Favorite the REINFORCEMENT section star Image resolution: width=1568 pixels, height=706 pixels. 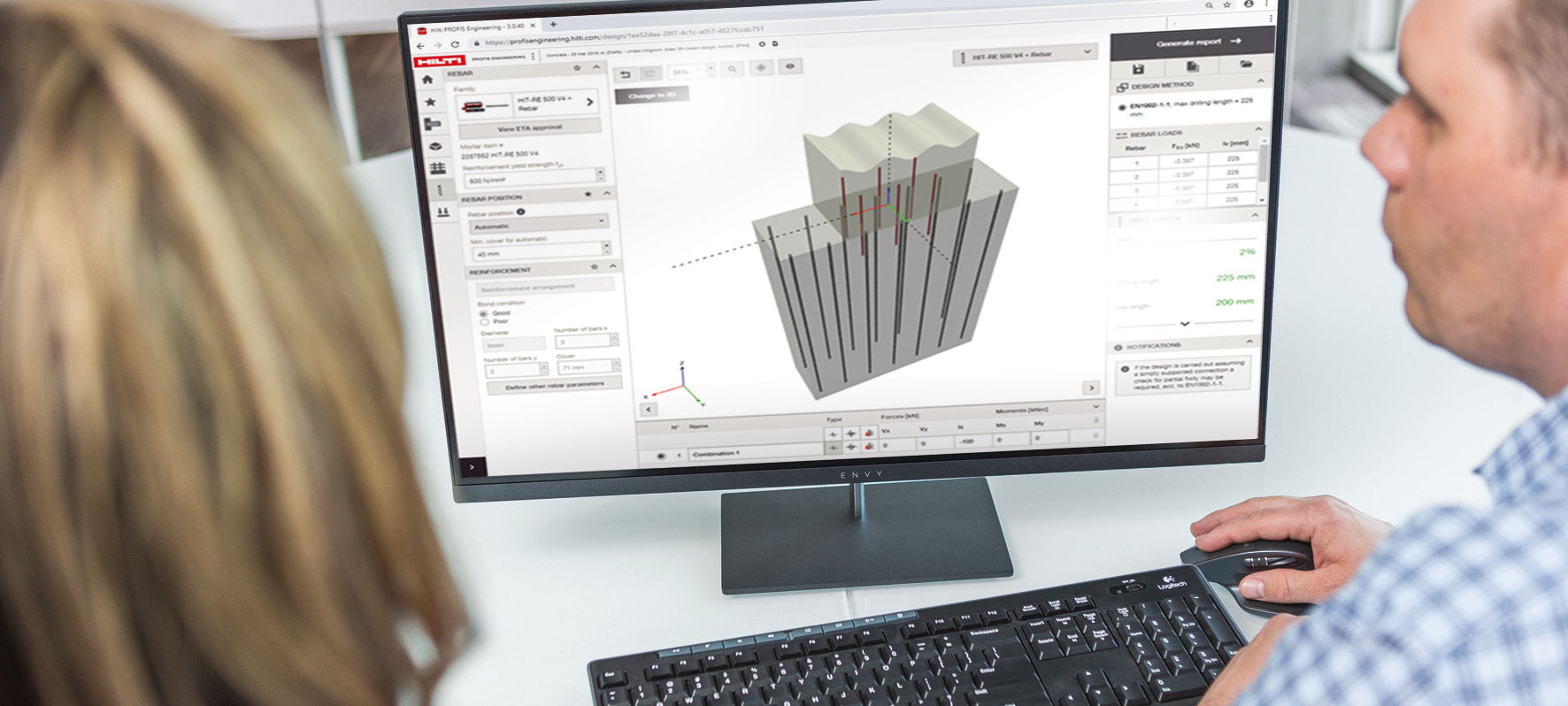594,266
